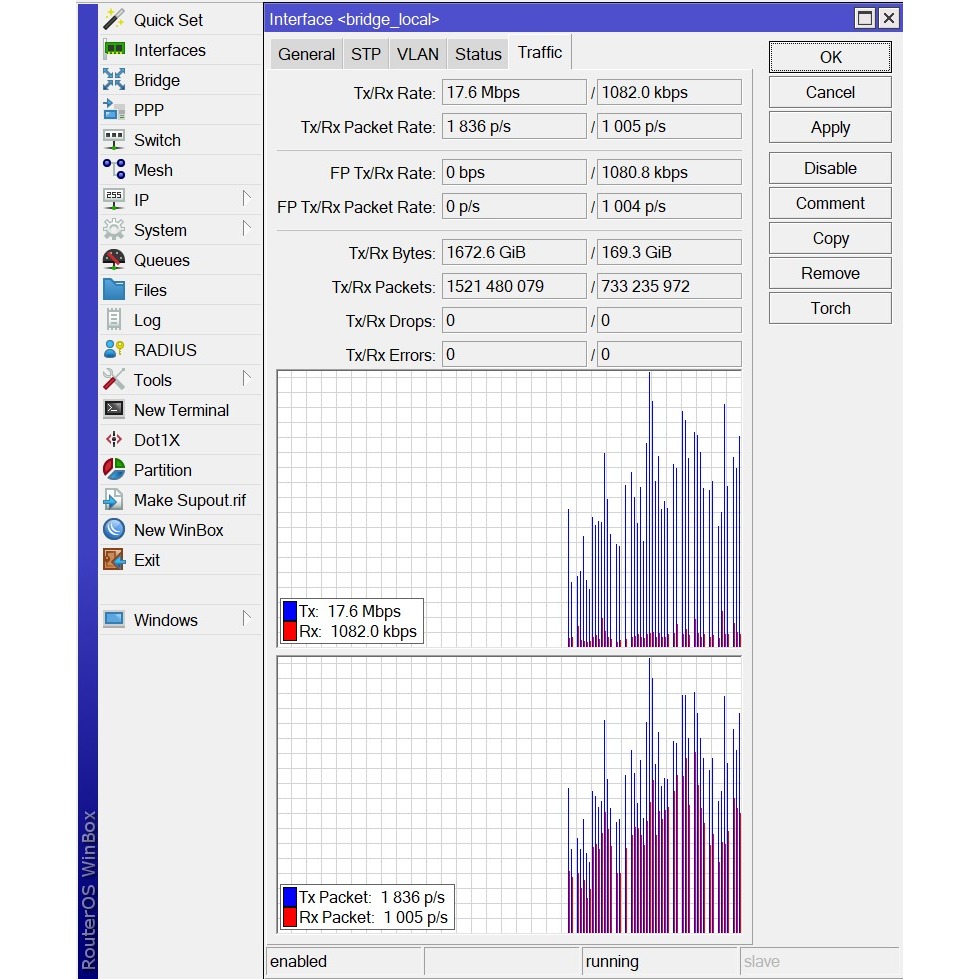
Task: Click the Windows monitor icon
Action: tap(114, 619)
